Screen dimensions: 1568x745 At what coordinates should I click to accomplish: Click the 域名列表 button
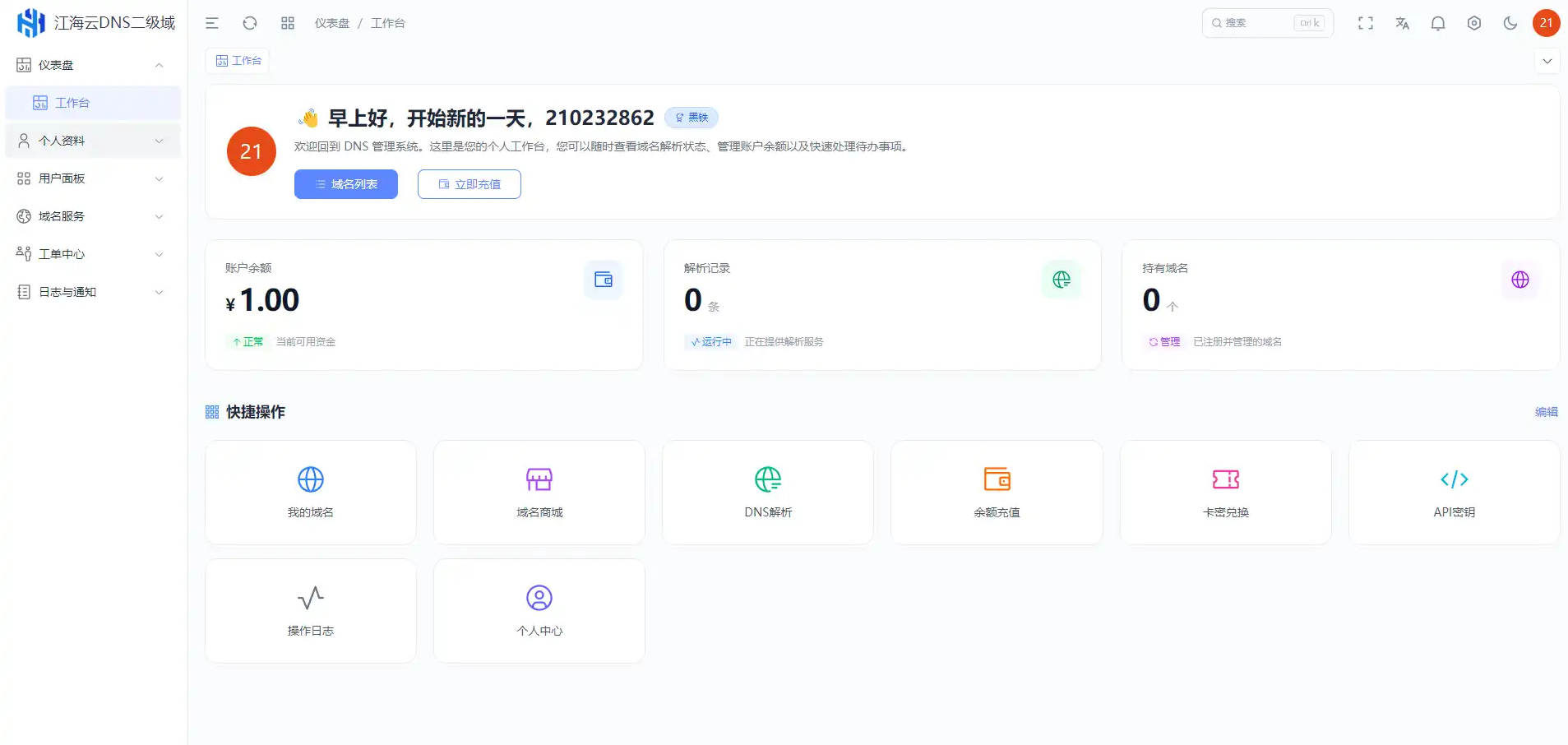tap(345, 183)
